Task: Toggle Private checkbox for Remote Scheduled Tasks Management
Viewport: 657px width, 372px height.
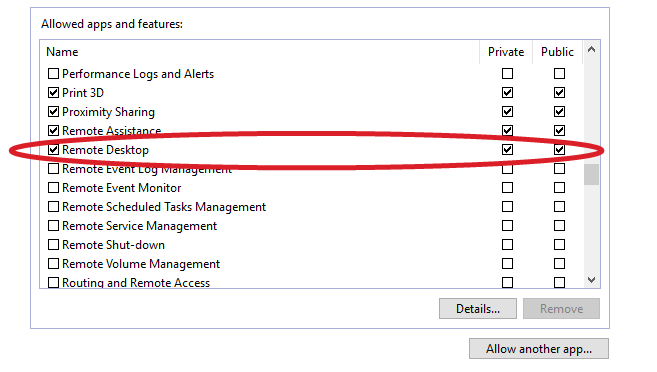Action: coord(507,207)
